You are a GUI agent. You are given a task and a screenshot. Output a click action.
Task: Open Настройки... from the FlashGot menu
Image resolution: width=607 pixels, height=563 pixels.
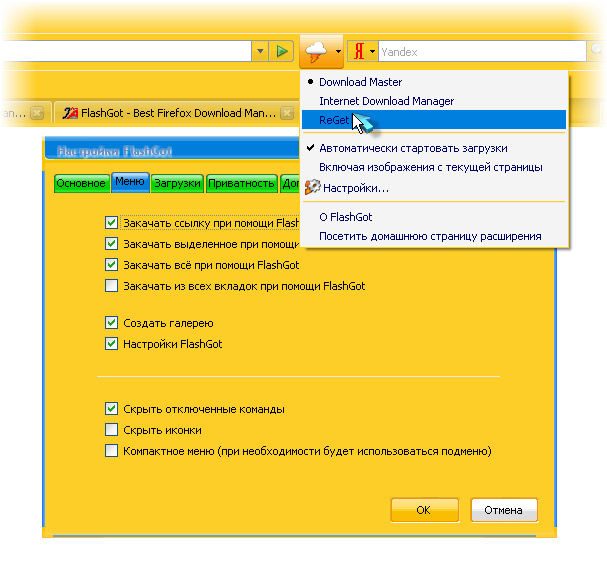434,188
